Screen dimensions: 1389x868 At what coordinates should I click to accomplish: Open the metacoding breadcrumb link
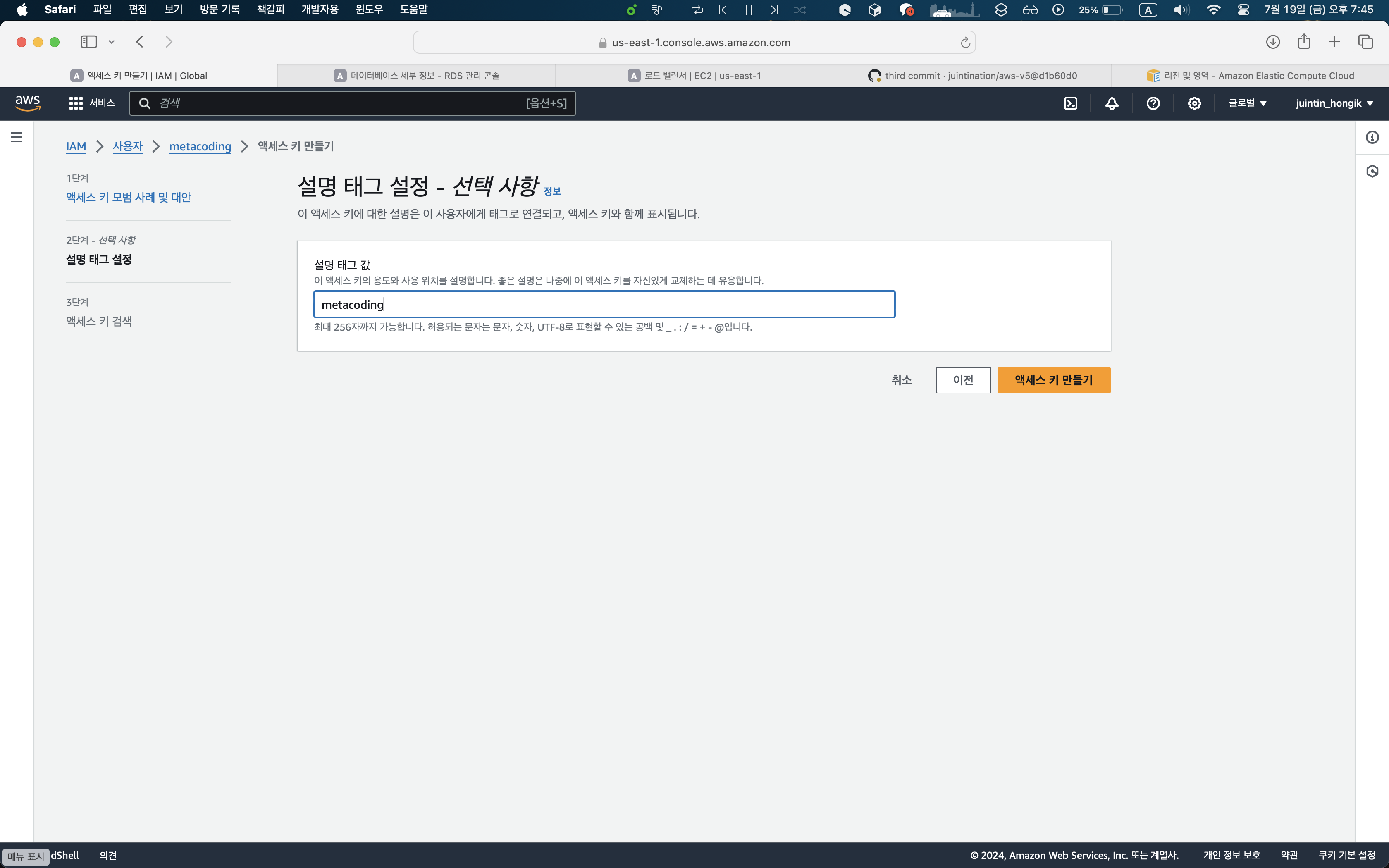pos(200,146)
